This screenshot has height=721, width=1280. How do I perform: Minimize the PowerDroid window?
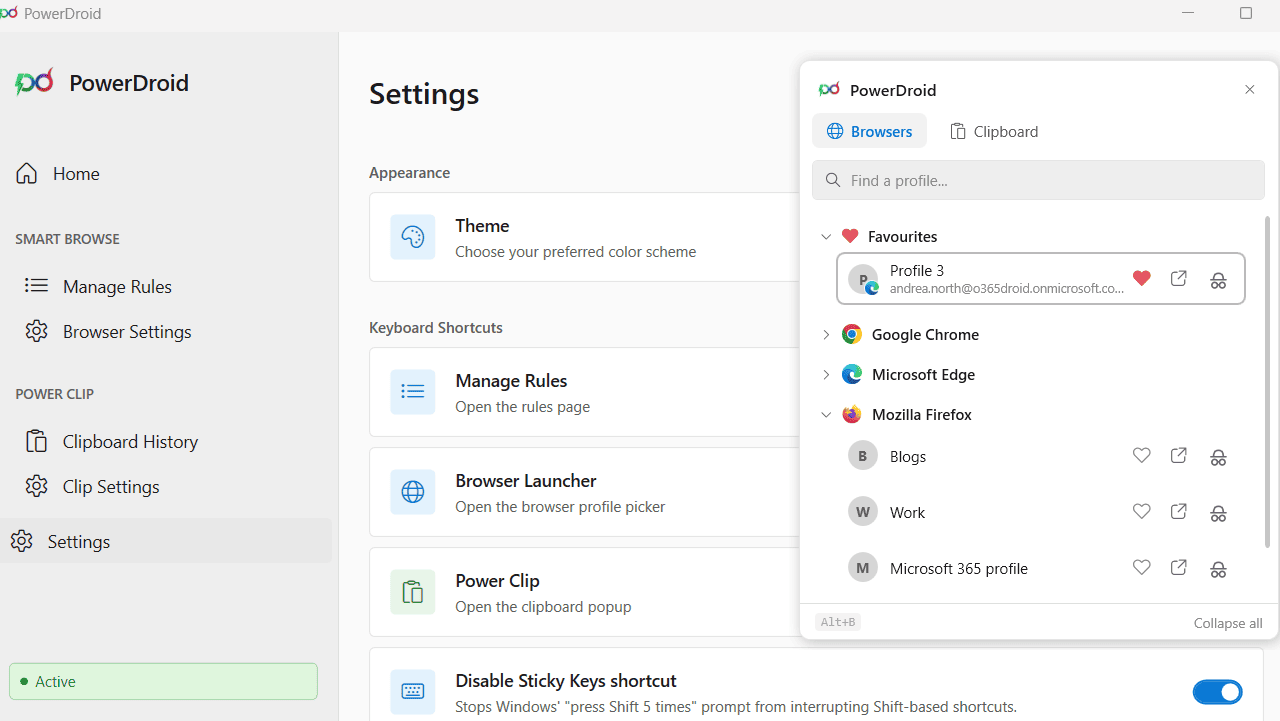[1188, 13]
